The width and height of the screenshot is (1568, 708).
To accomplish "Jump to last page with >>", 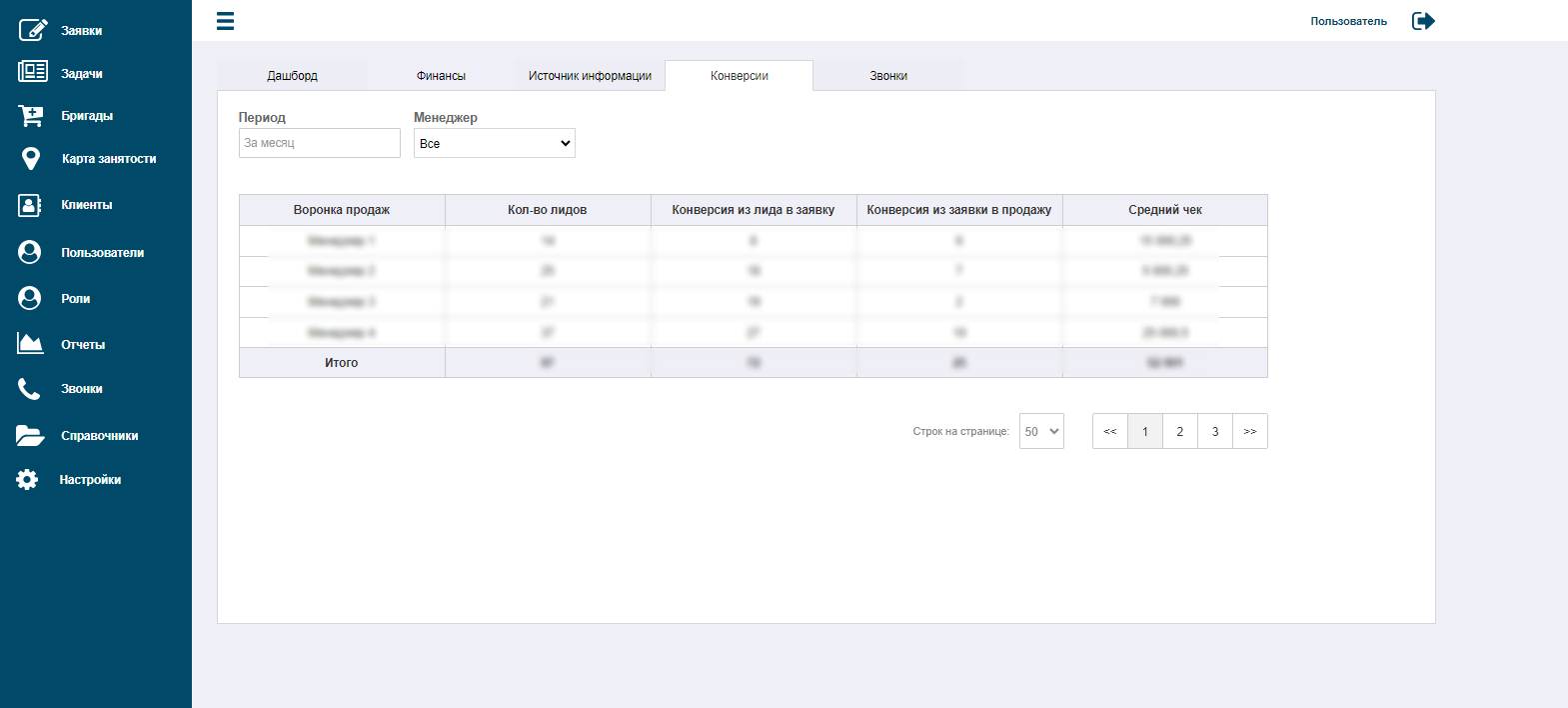I will 1250,431.
